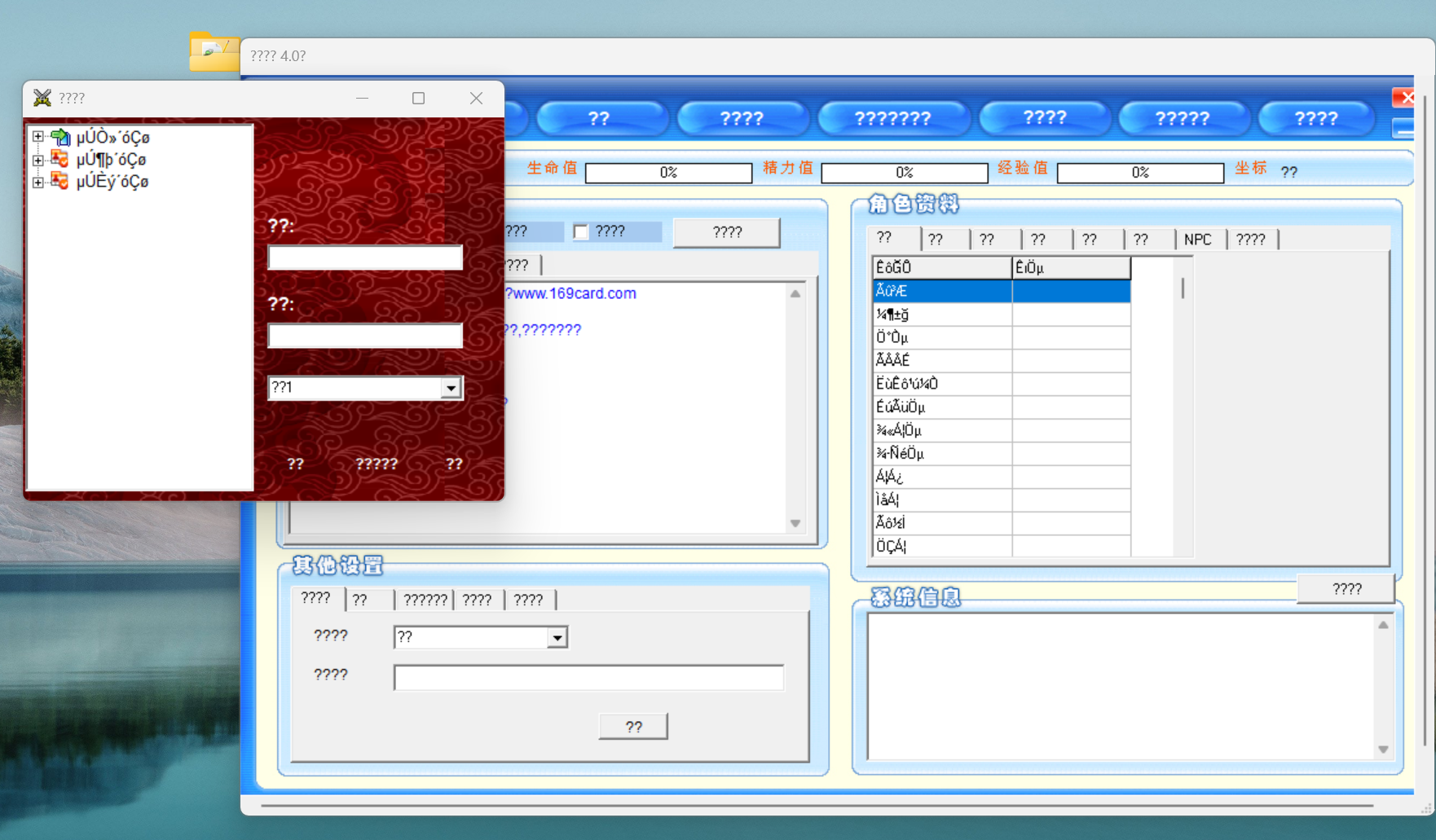Click the 精力值 progress bar

904,173
